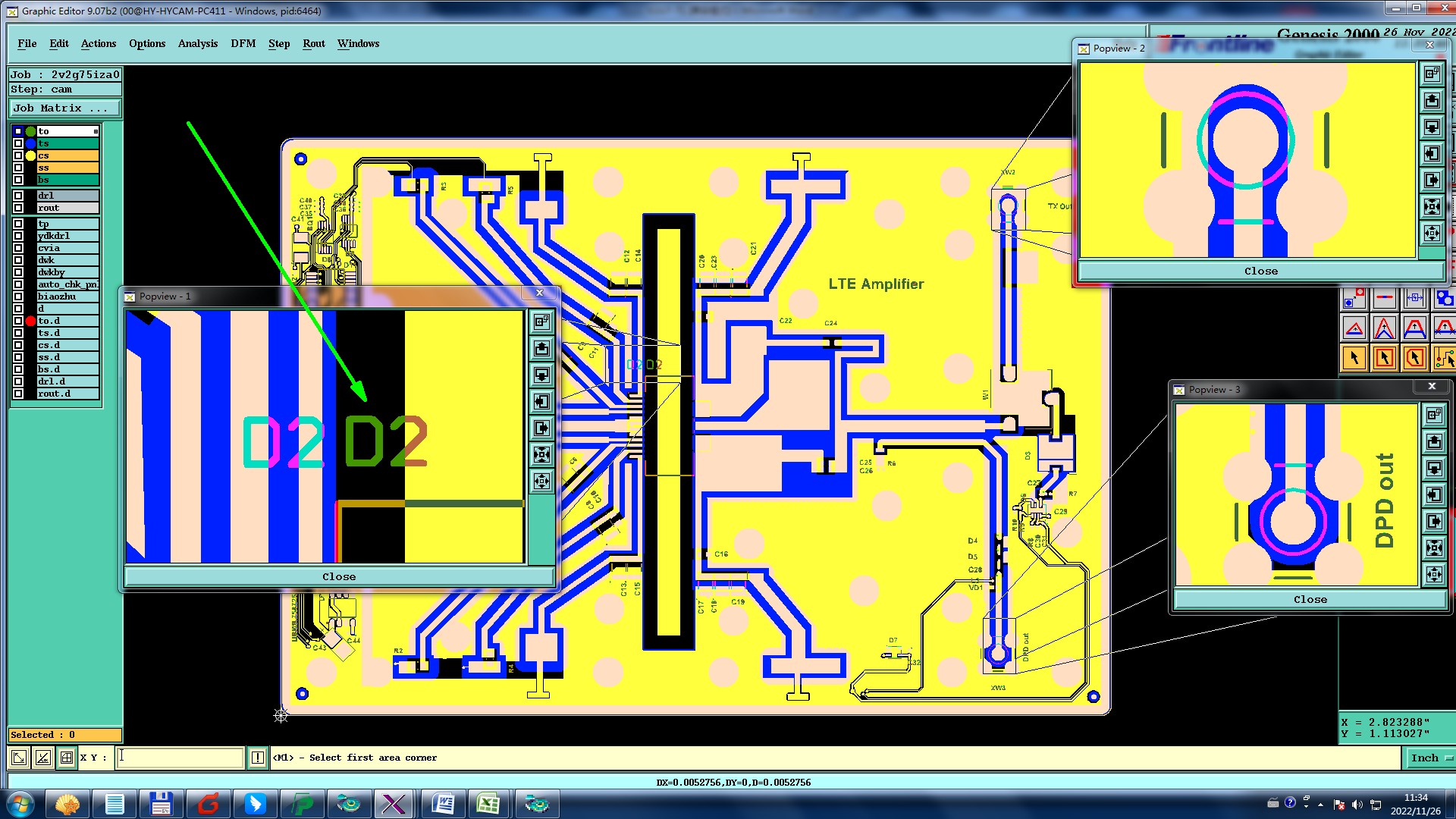Select the 'rout.d' layer name
1456x819 pixels.
(x=67, y=394)
